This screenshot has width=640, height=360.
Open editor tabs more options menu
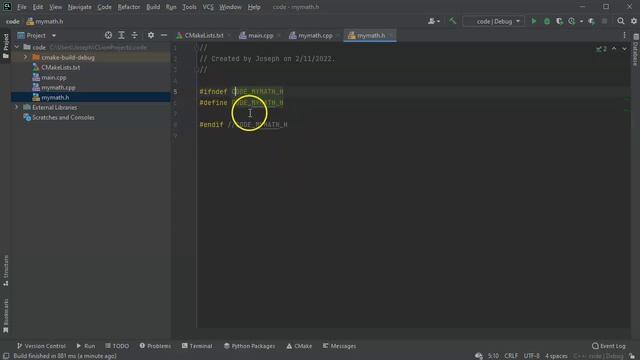624,36
